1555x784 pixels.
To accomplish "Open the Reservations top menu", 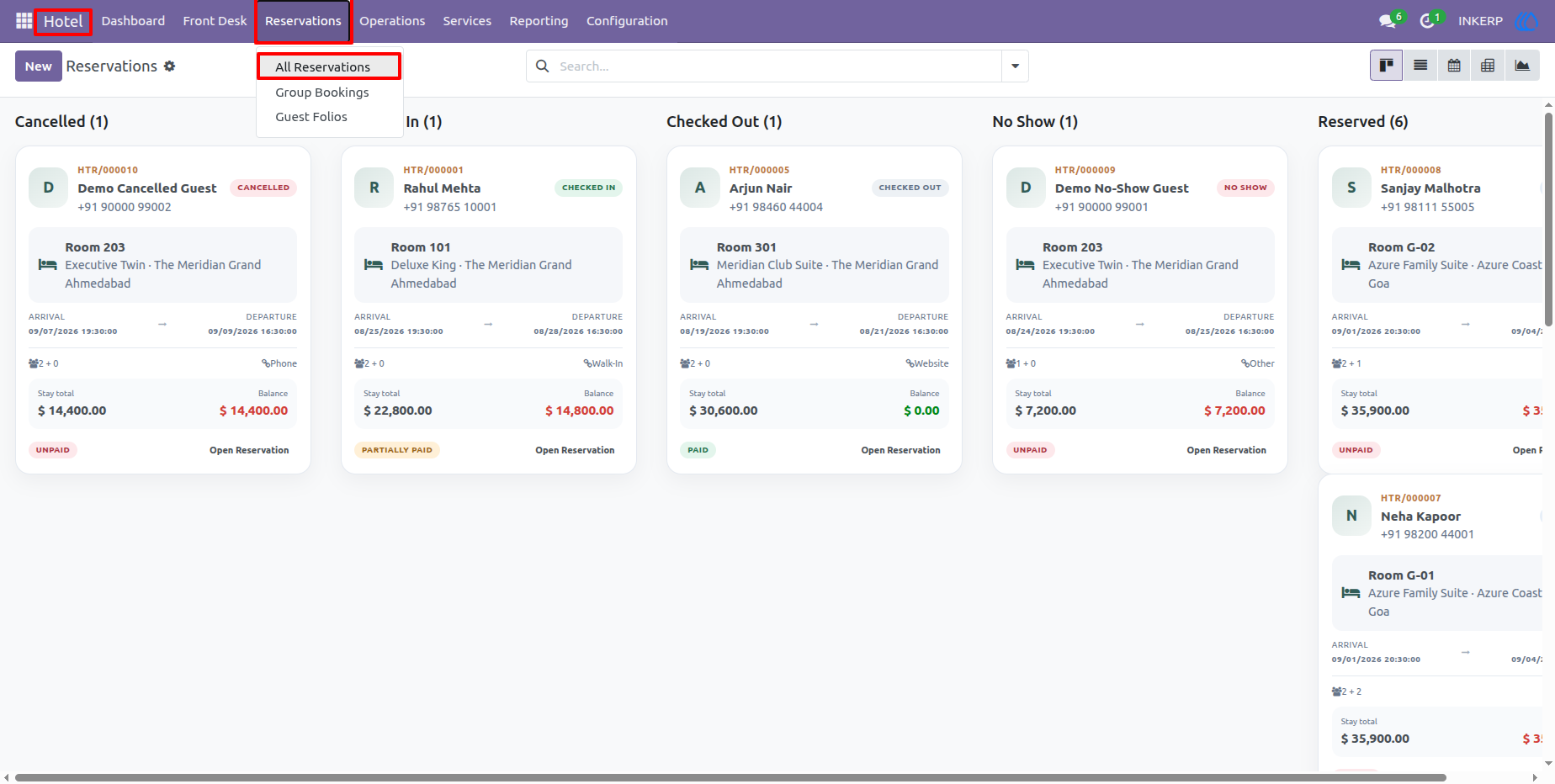I will tap(303, 21).
